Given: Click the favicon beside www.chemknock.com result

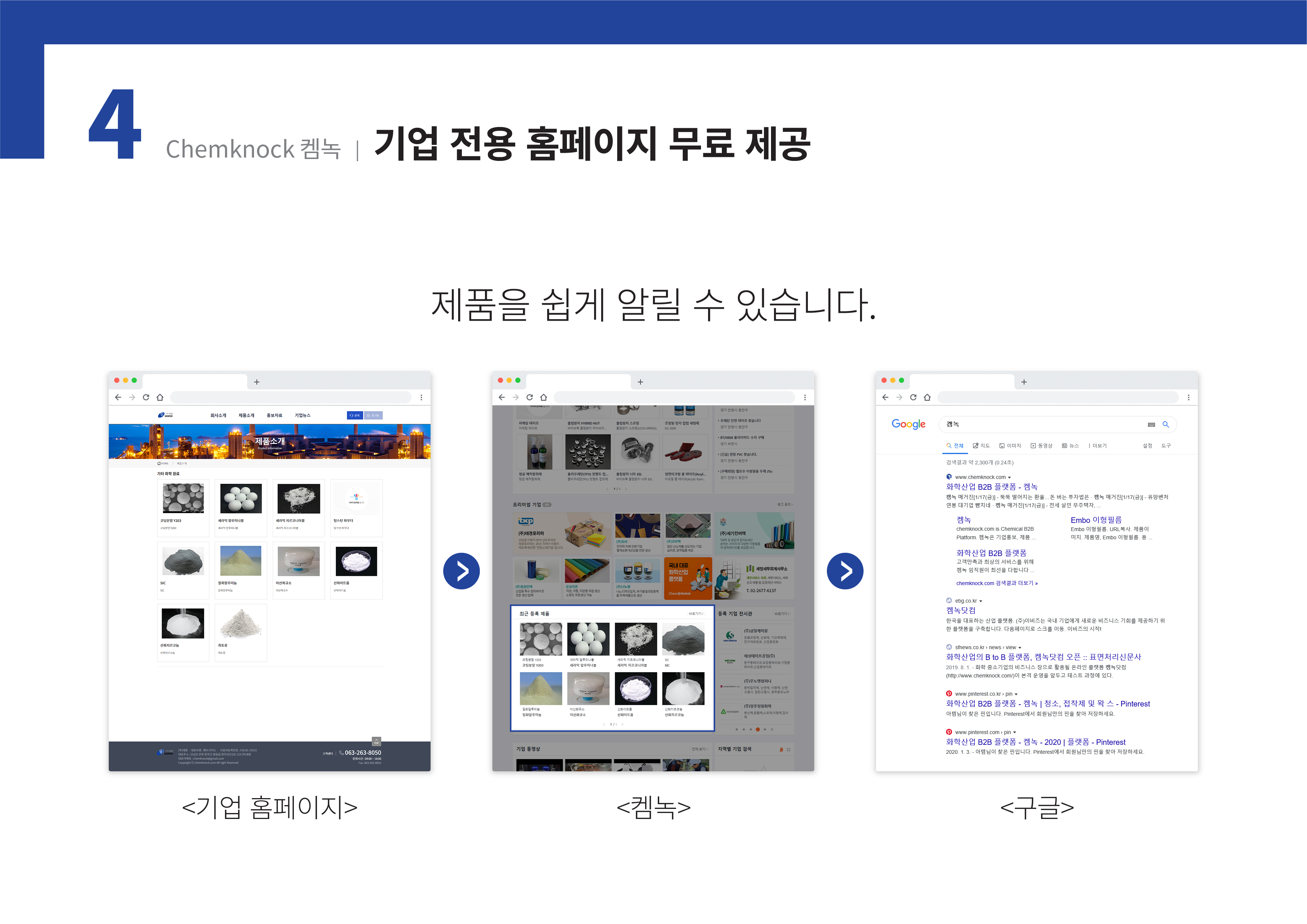Looking at the screenshot, I should pyautogui.click(x=949, y=476).
